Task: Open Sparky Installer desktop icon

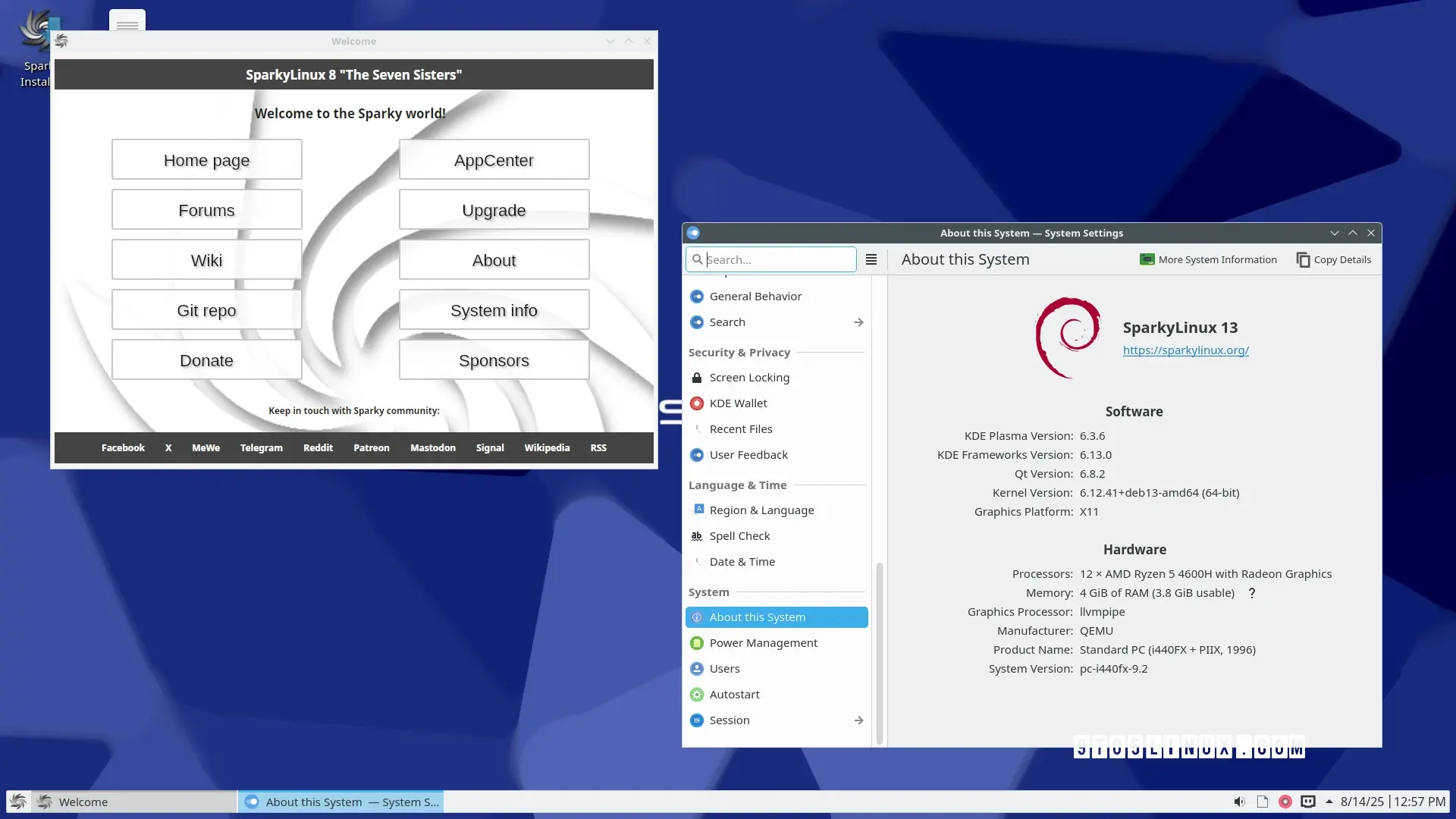Action: pos(35,47)
